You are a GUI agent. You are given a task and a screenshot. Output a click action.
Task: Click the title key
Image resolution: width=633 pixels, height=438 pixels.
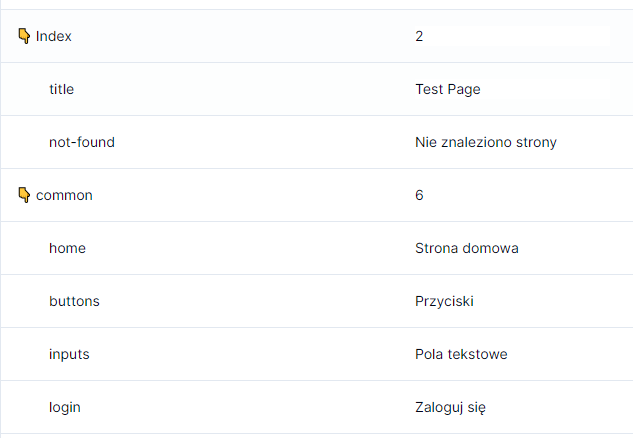coord(61,89)
